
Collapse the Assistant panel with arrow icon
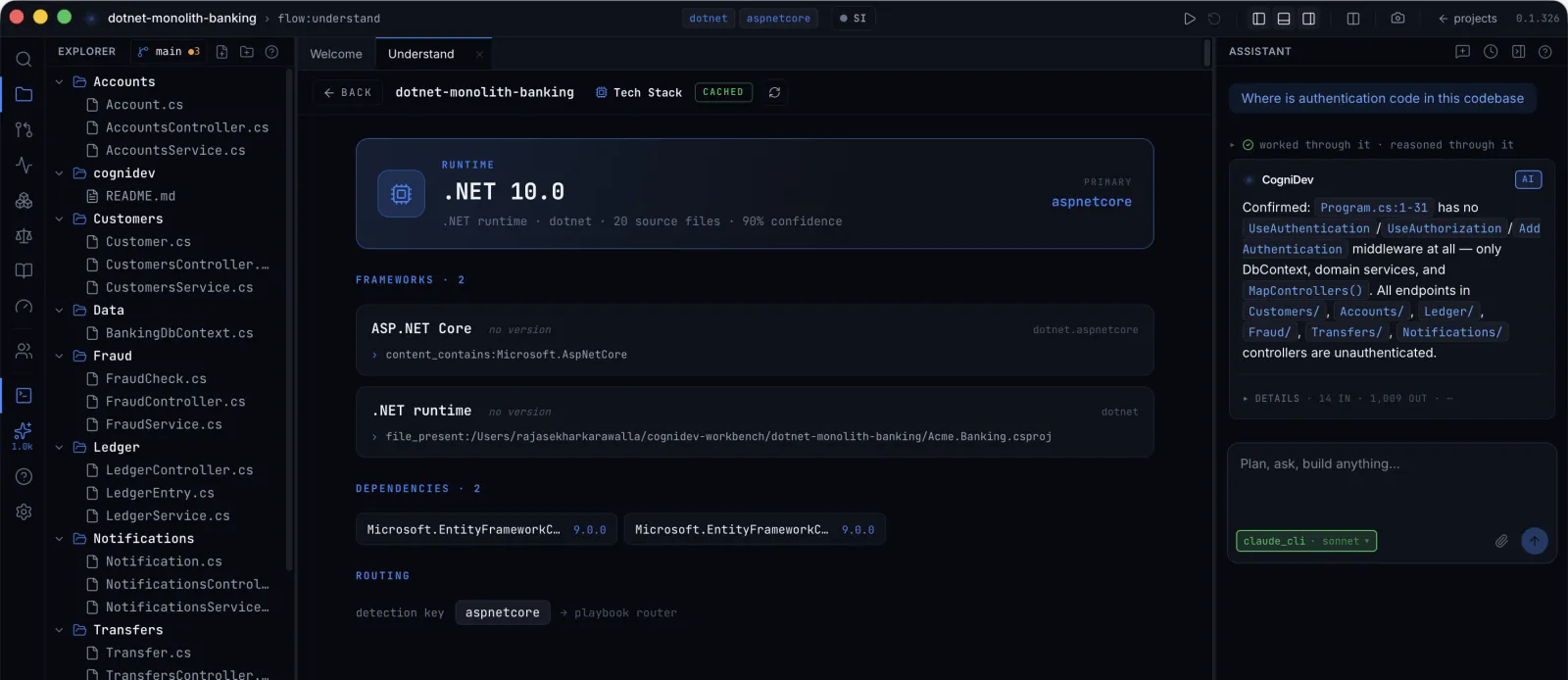point(1518,52)
